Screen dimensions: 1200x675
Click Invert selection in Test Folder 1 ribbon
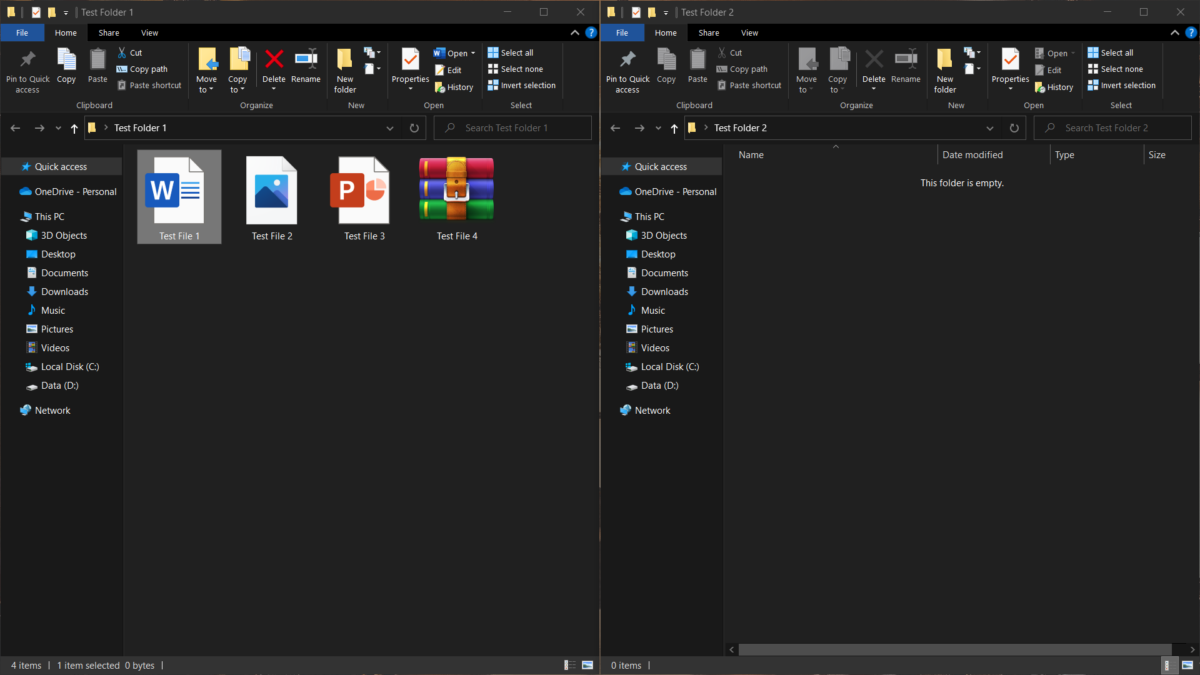point(521,85)
